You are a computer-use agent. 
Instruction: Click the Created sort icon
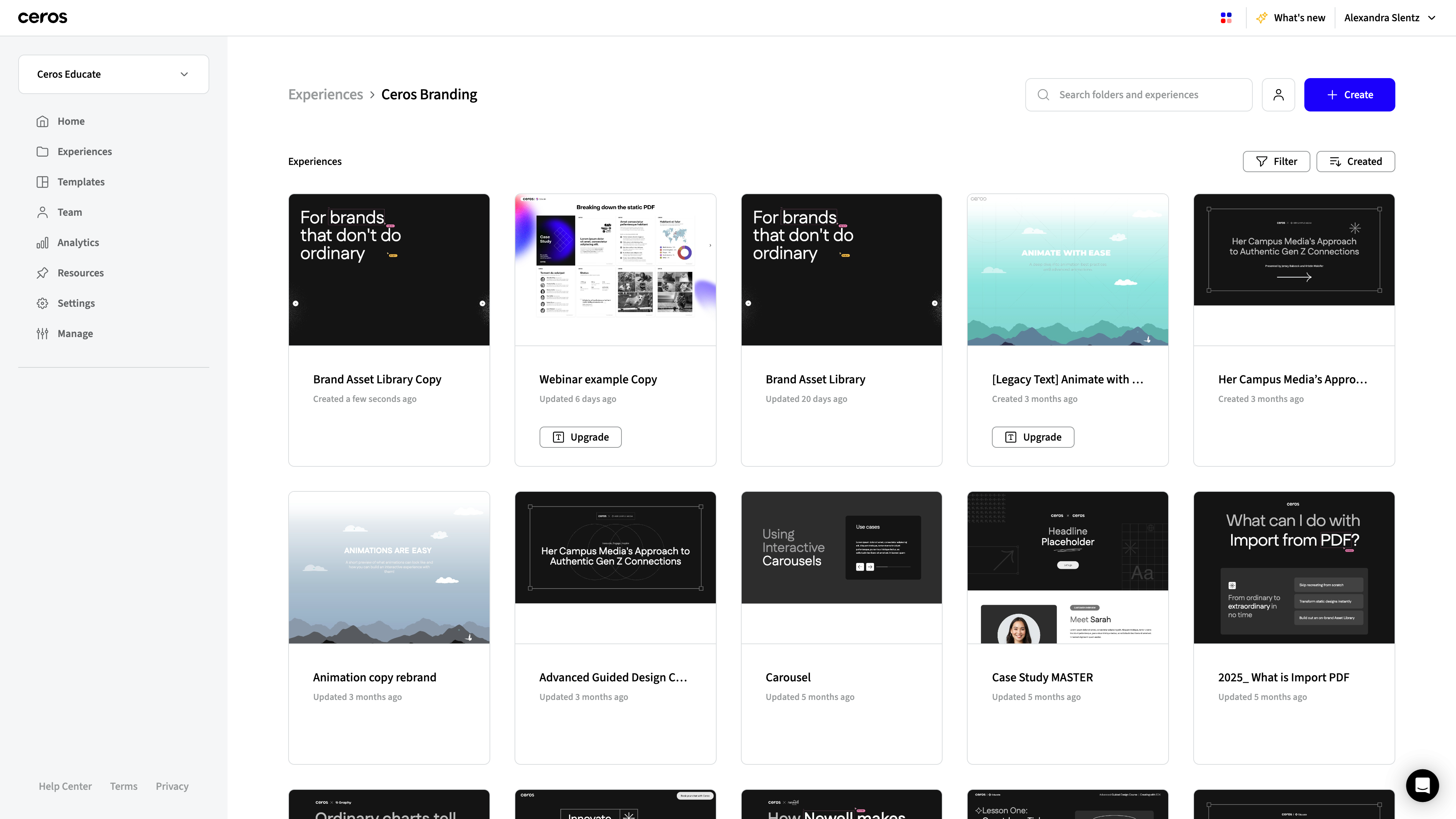(1335, 162)
